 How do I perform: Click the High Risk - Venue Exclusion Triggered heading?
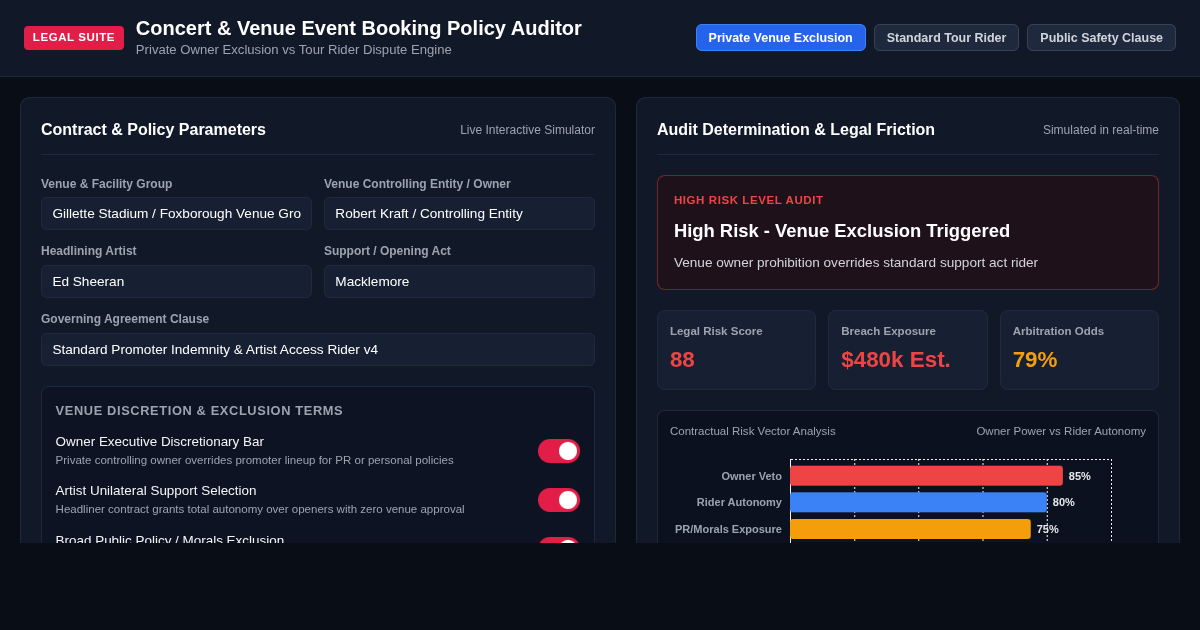842,231
